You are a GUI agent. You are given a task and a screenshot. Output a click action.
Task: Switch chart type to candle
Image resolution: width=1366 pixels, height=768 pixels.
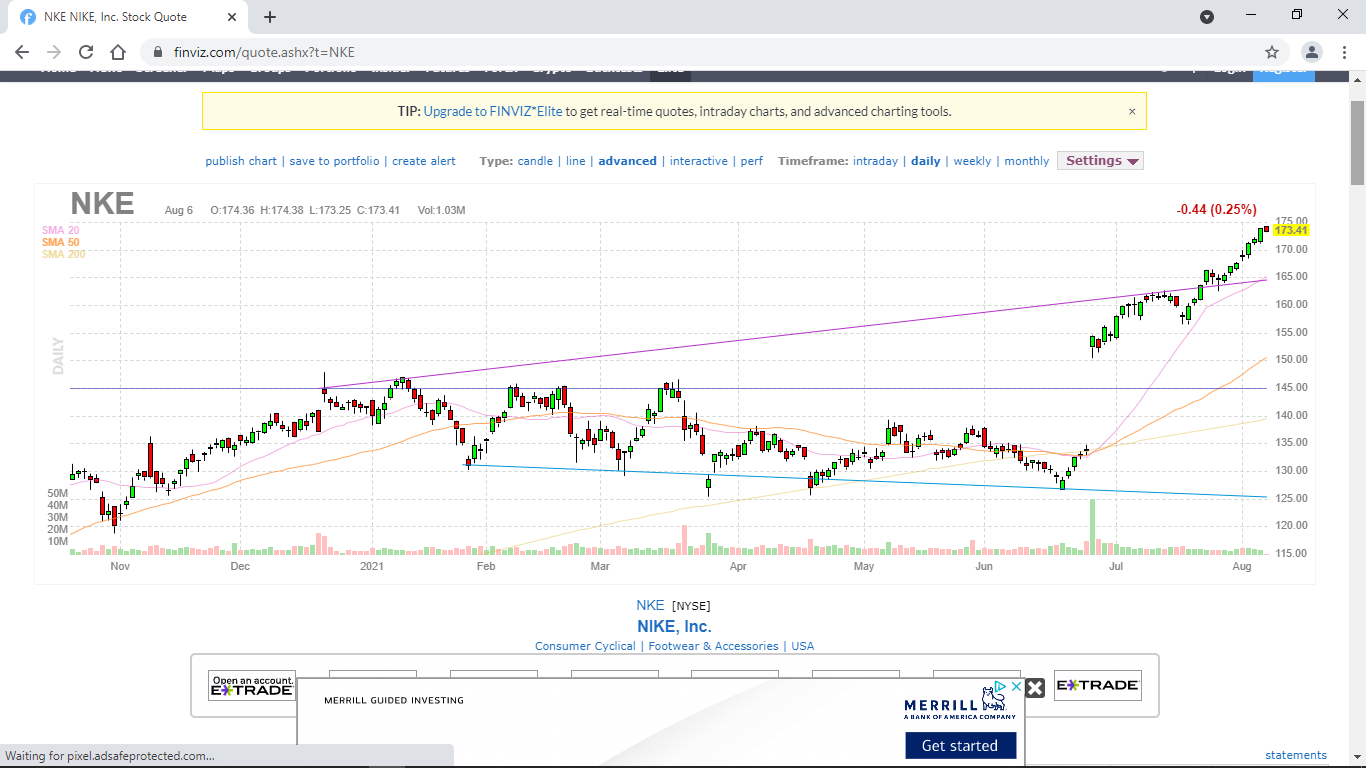[535, 161]
